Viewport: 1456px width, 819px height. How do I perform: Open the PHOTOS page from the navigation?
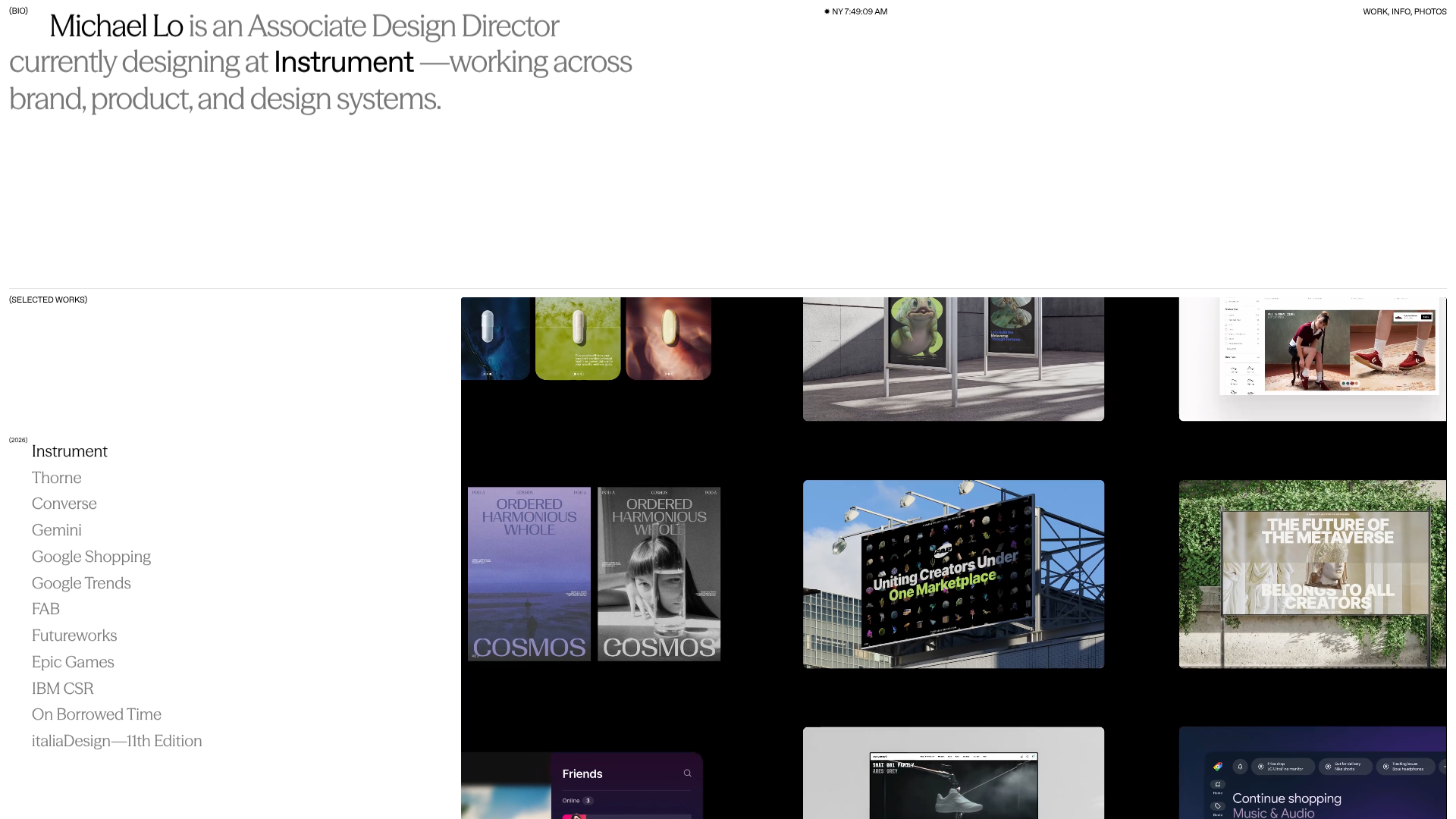click(1432, 11)
